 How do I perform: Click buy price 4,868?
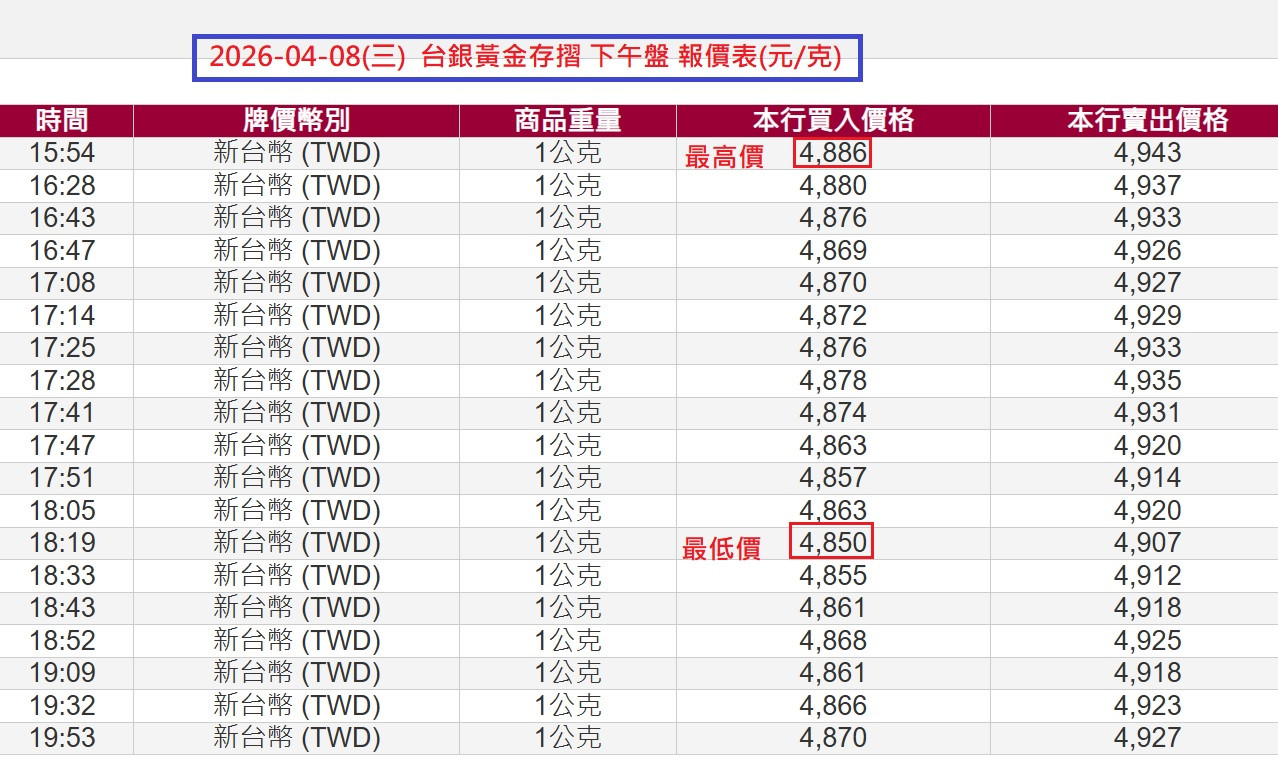833,641
